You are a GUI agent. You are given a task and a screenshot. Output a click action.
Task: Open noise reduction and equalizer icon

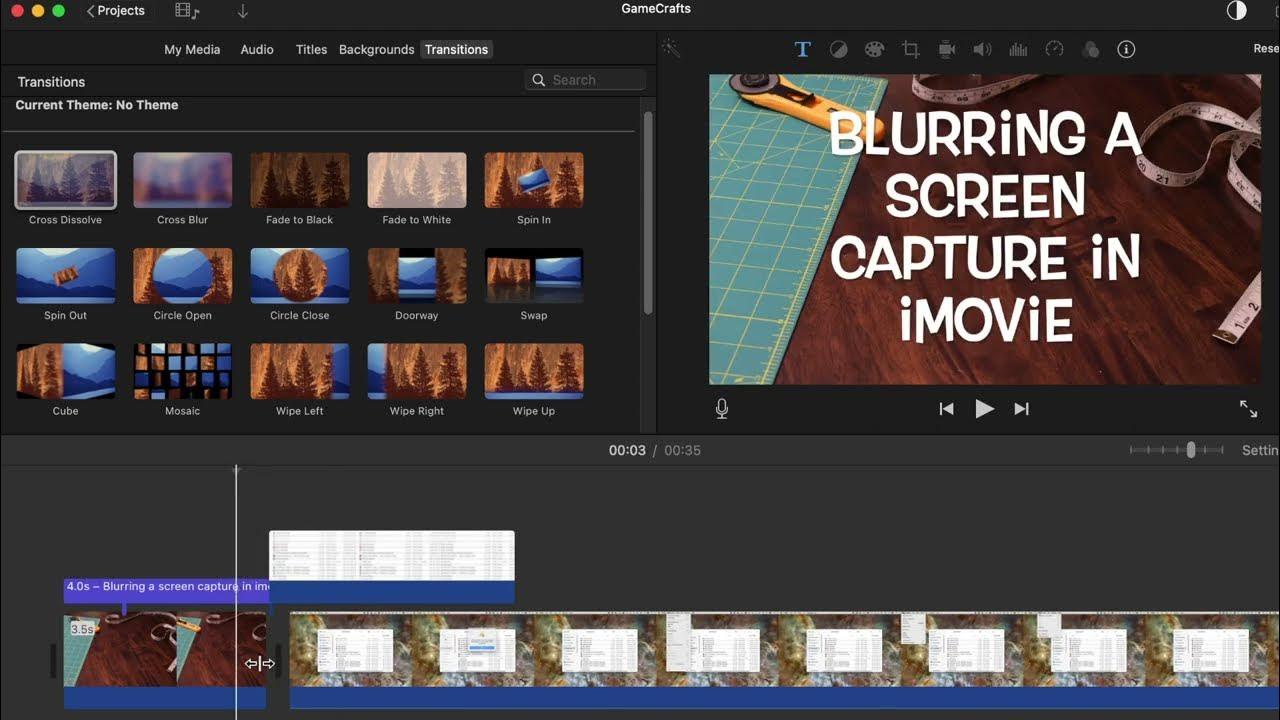pyautogui.click(x=1018, y=49)
